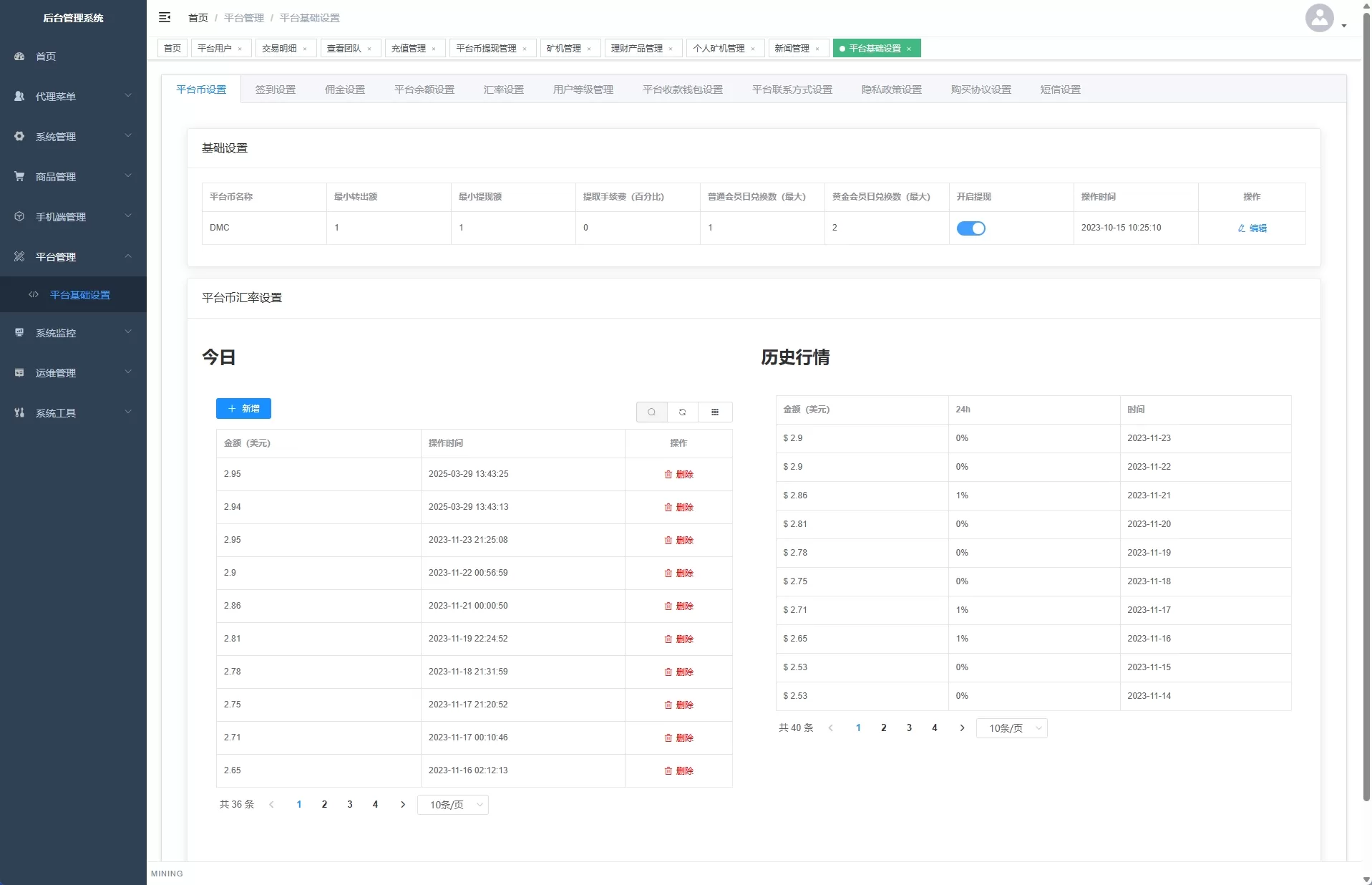1372x885 pixels.
Task: Expand the 代理菜单 sidebar menu
Action: coord(73,97)
